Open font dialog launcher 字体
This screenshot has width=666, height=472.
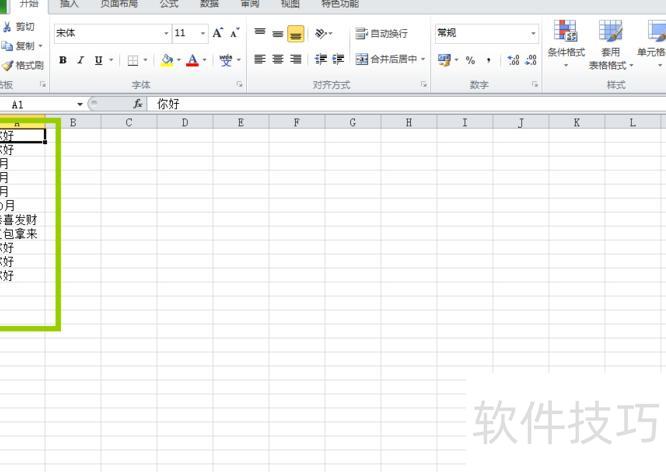(240, 85)
